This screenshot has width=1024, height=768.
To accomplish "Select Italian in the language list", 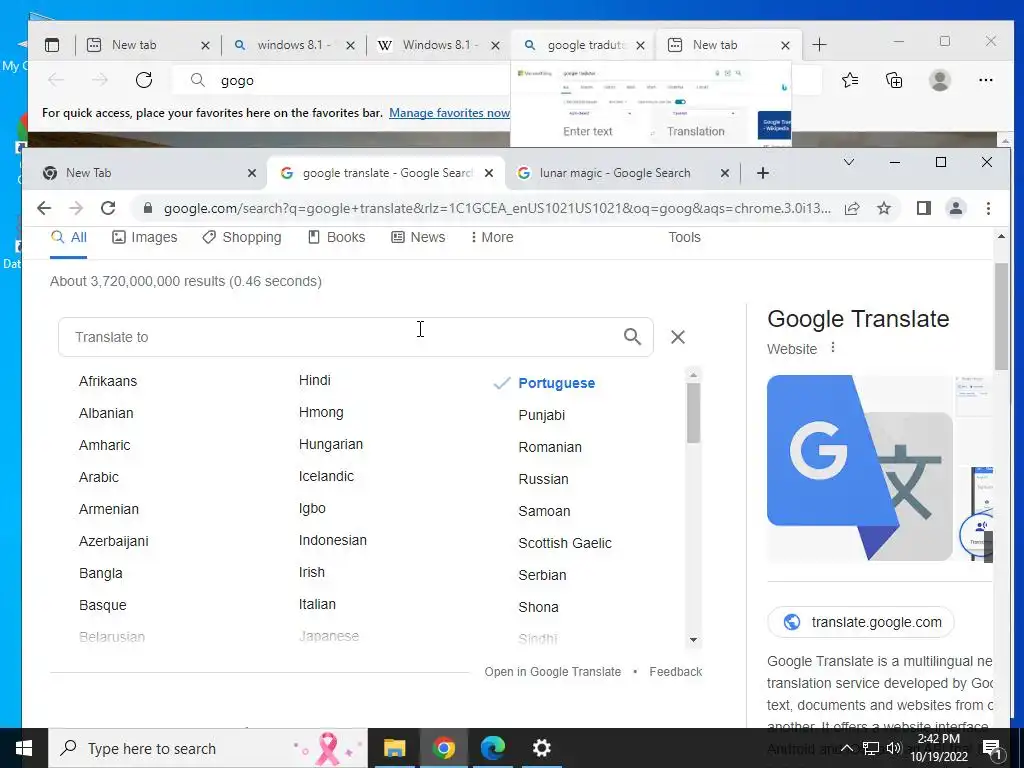I will point(317,604).
